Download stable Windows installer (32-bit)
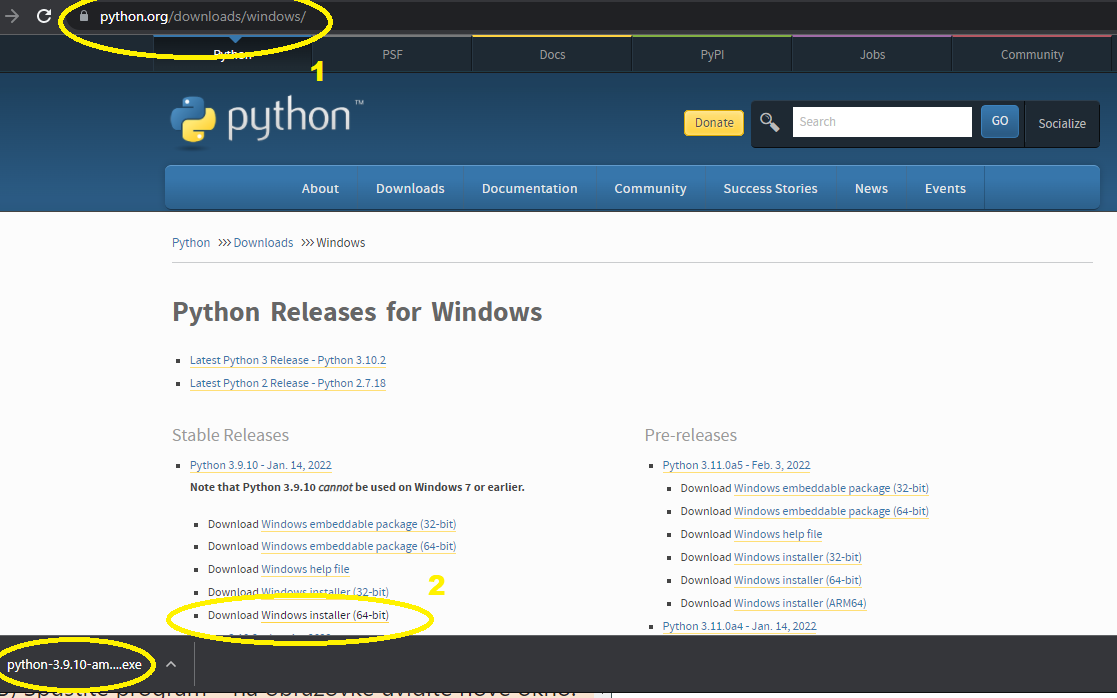The width and height of the screenshot is (1117, 698). point(325,592)
